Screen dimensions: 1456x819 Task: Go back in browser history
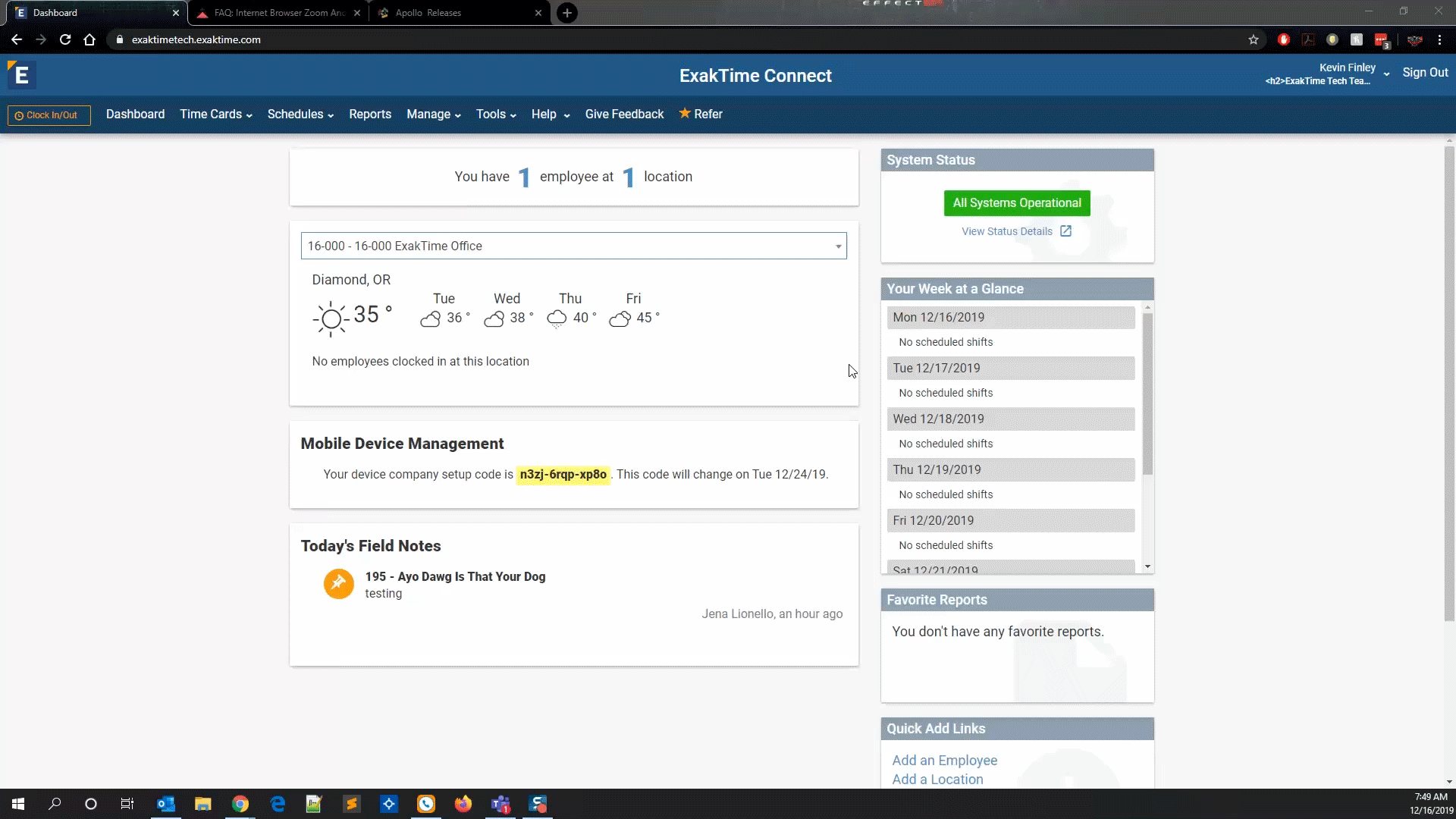coord(17,39)
